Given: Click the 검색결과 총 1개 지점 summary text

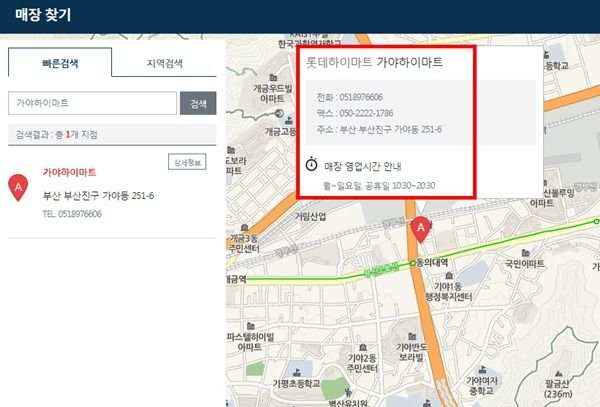Looking at the screenshot, I should (57, 135).
